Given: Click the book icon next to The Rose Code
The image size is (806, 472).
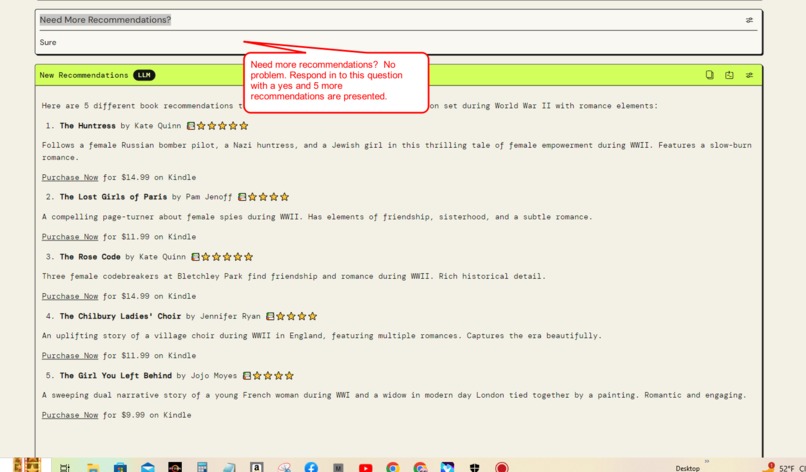Looking at the screenshot, I should (195, 257).
